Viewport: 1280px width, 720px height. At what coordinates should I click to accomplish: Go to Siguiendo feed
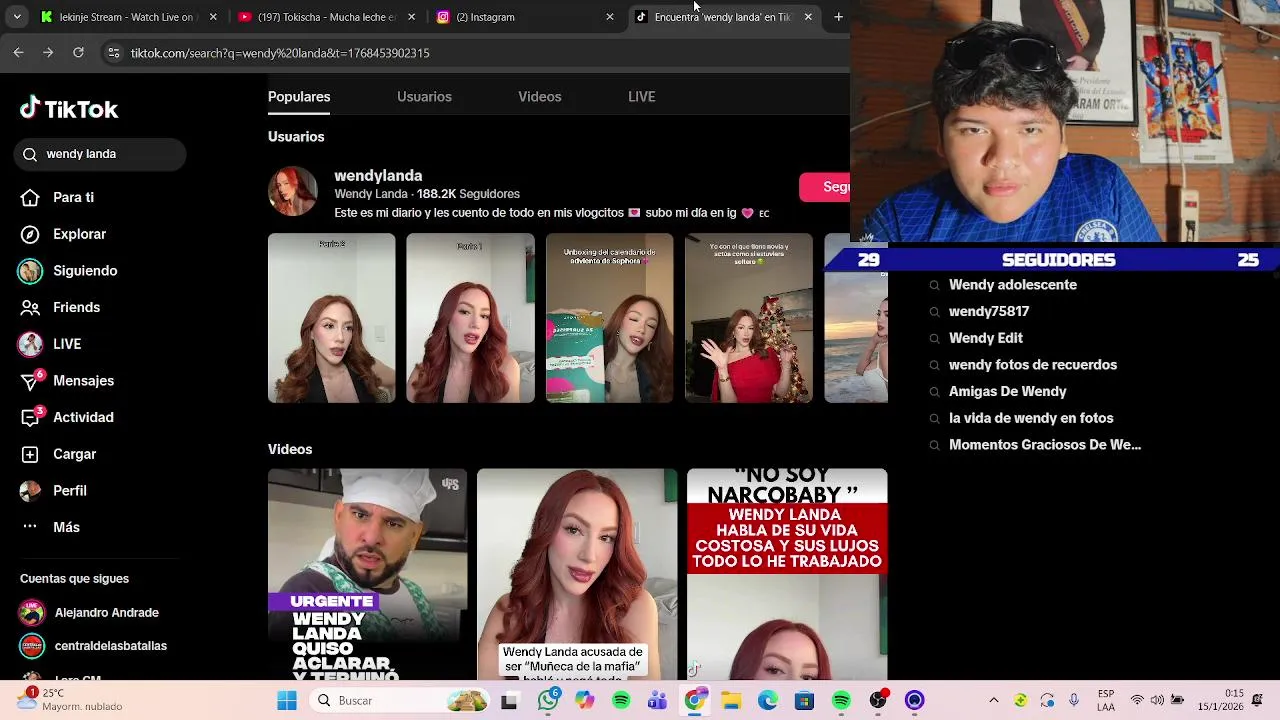point(69,271)
